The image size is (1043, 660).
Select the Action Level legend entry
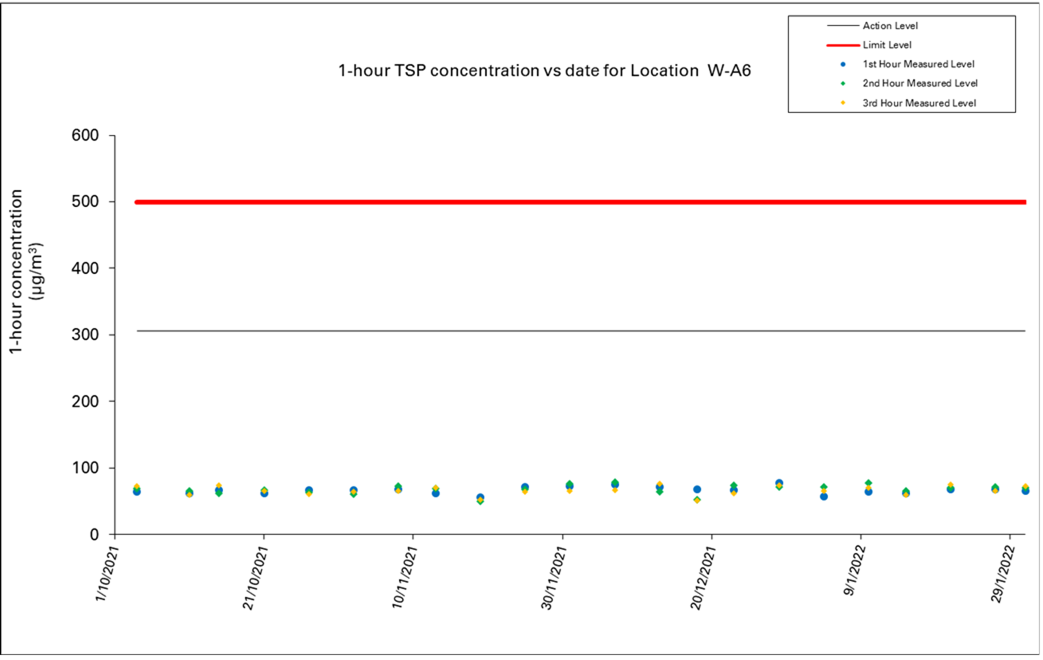point(890,26)
